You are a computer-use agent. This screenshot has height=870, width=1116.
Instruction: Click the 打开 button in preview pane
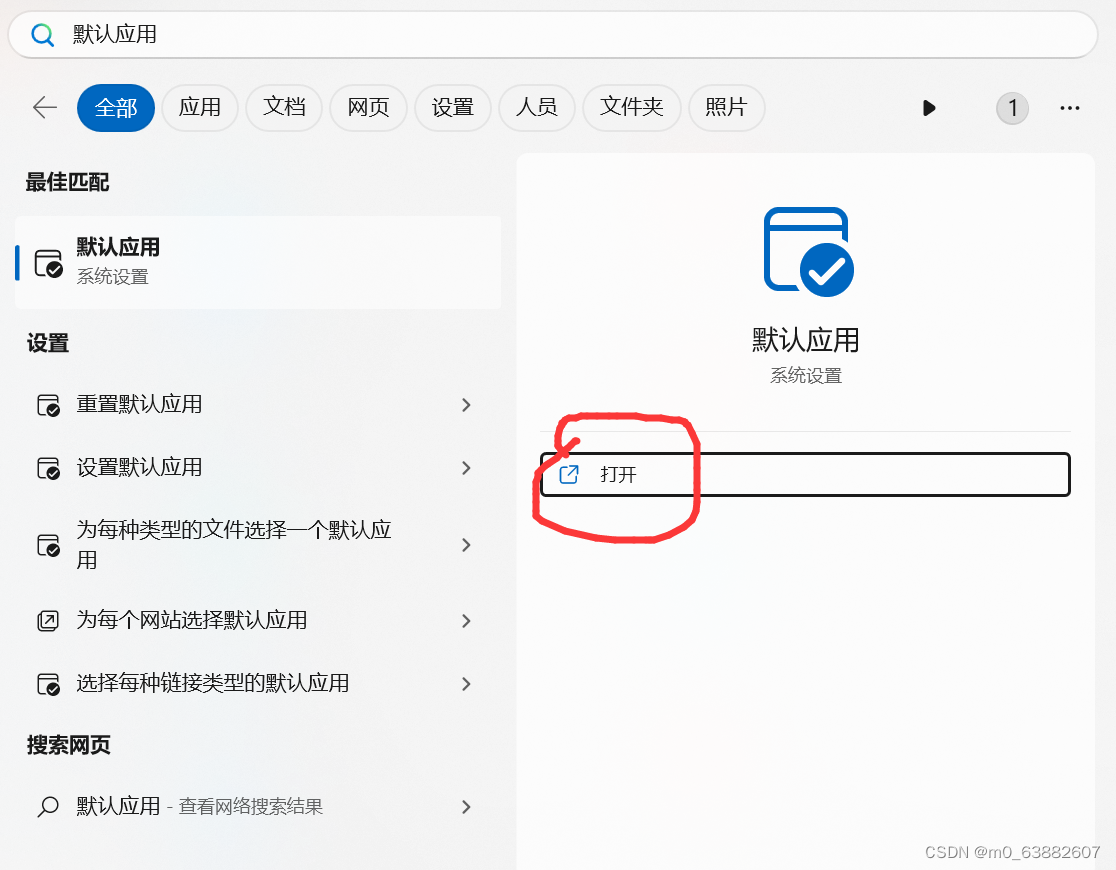coord(805,474)
